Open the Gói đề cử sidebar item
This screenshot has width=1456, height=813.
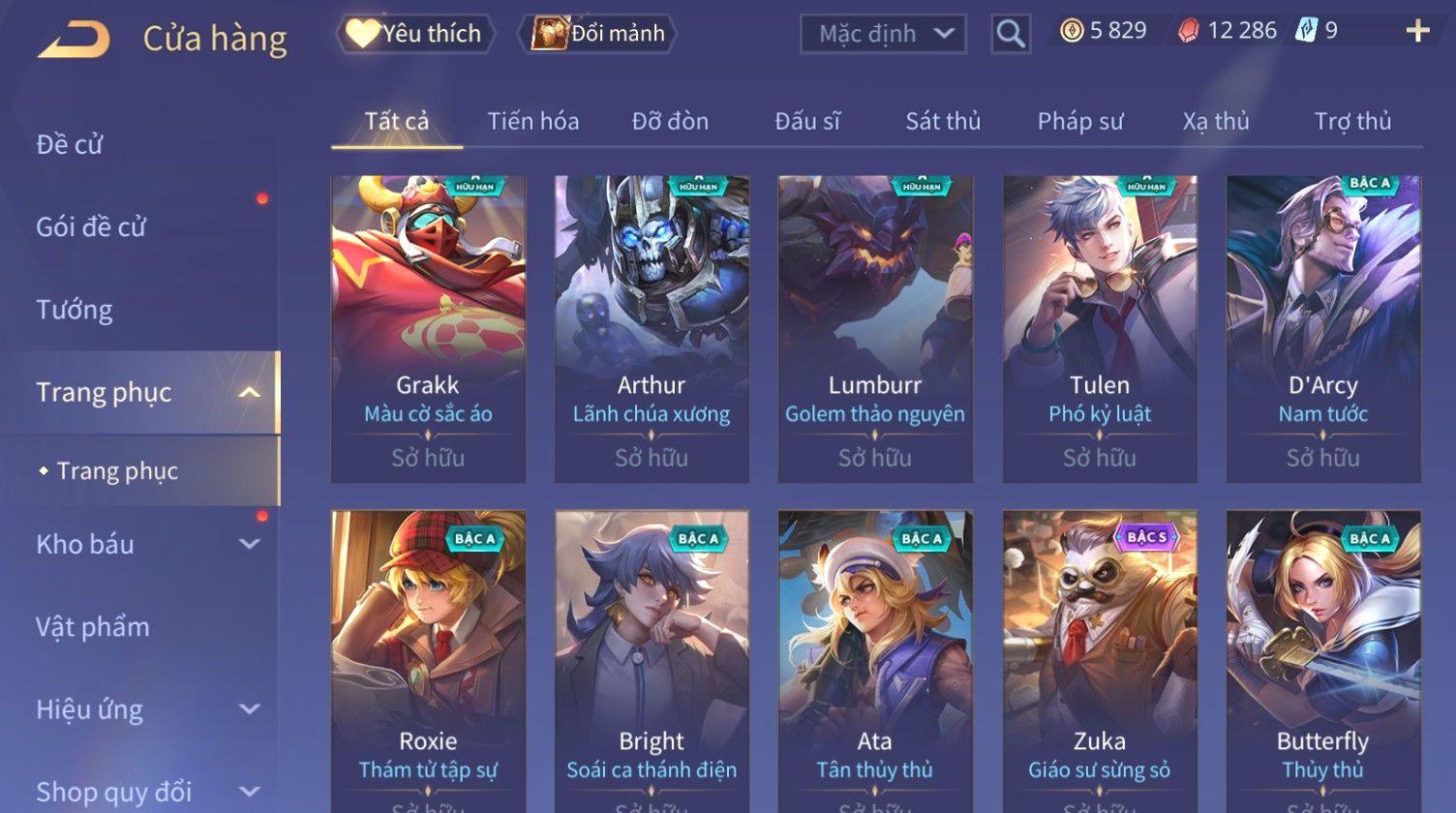click(91, 227)
